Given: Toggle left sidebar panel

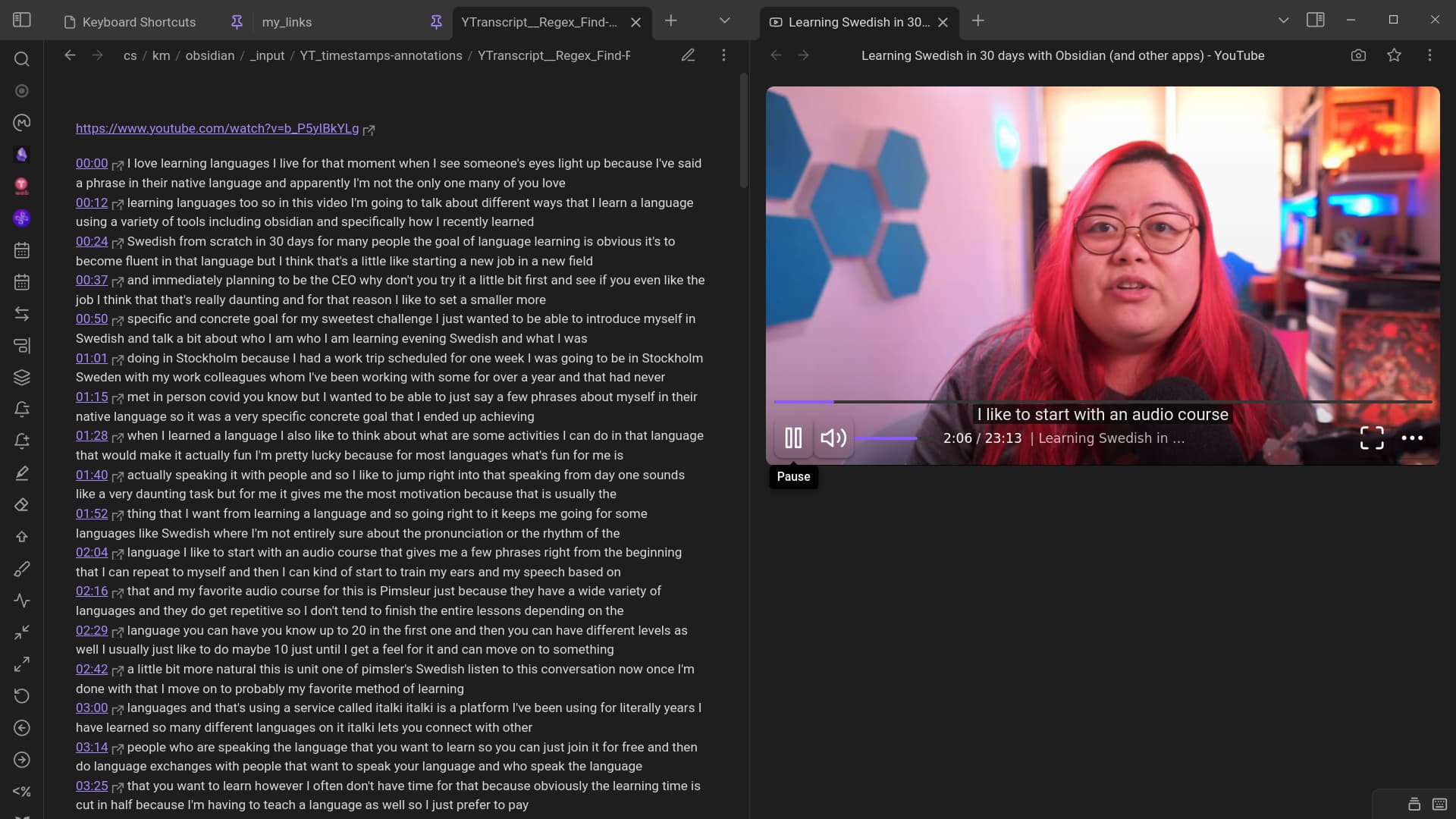Looking at the screenshot, I should (22, 20).
